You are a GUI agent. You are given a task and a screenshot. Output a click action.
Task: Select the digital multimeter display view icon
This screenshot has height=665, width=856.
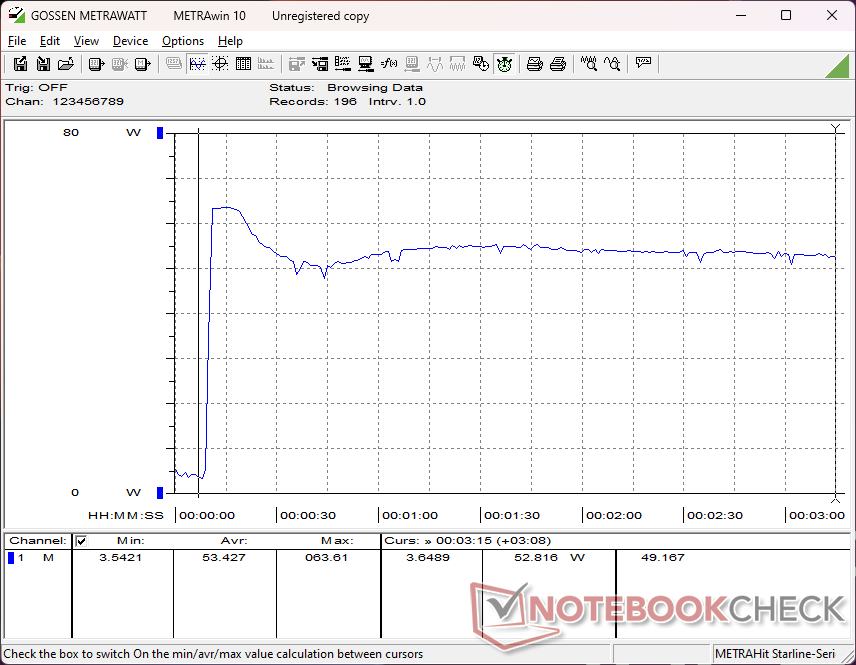[174, 64]
